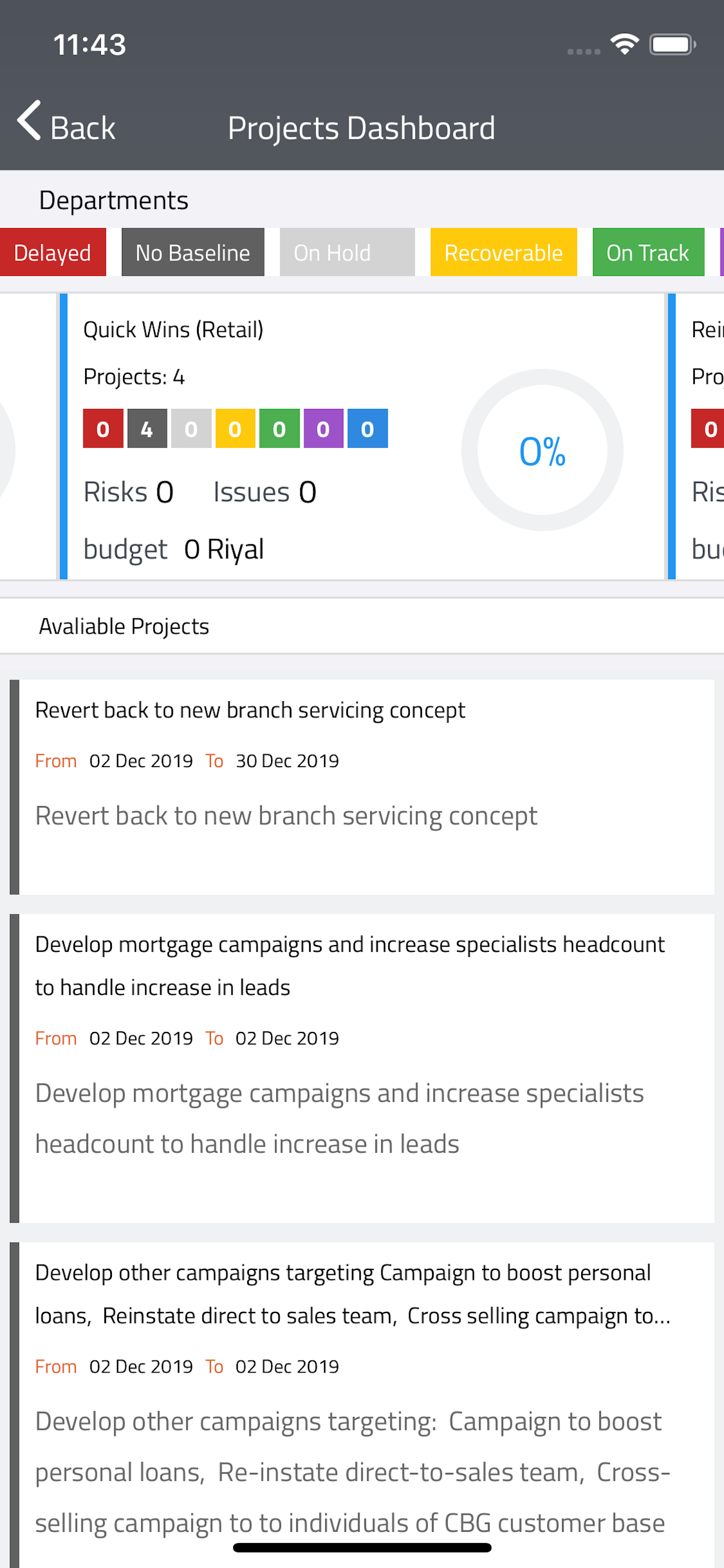Select the red Delayed count badge

[103, 429]
